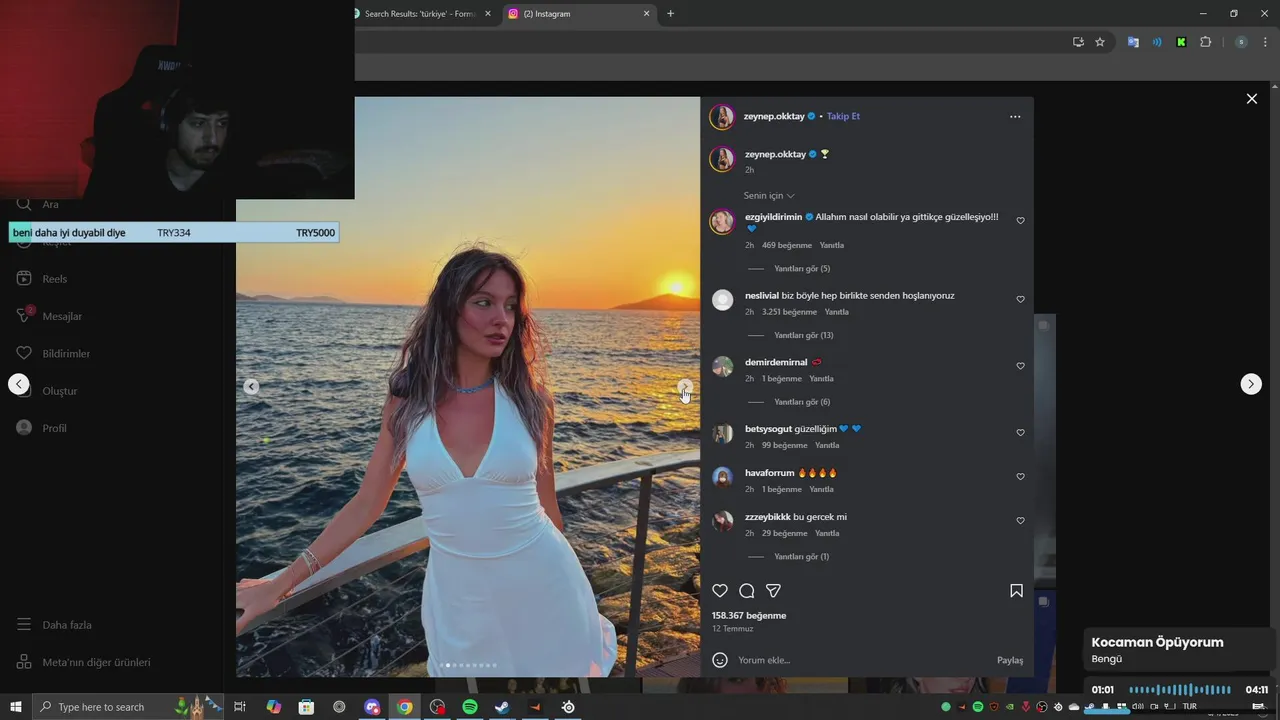1280x720 pixels.
Task: Expand 'Yanıtları gör (13)' replies
Action: (804, 335)
